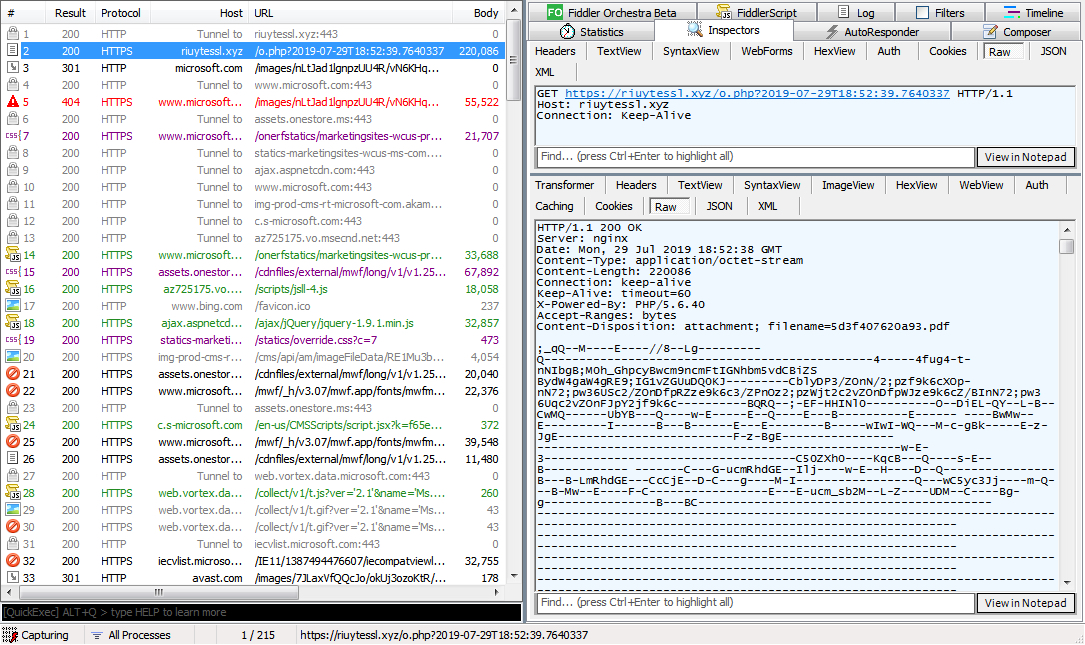
Task: Open the AutoResponder tab
Action: point(872,32)
